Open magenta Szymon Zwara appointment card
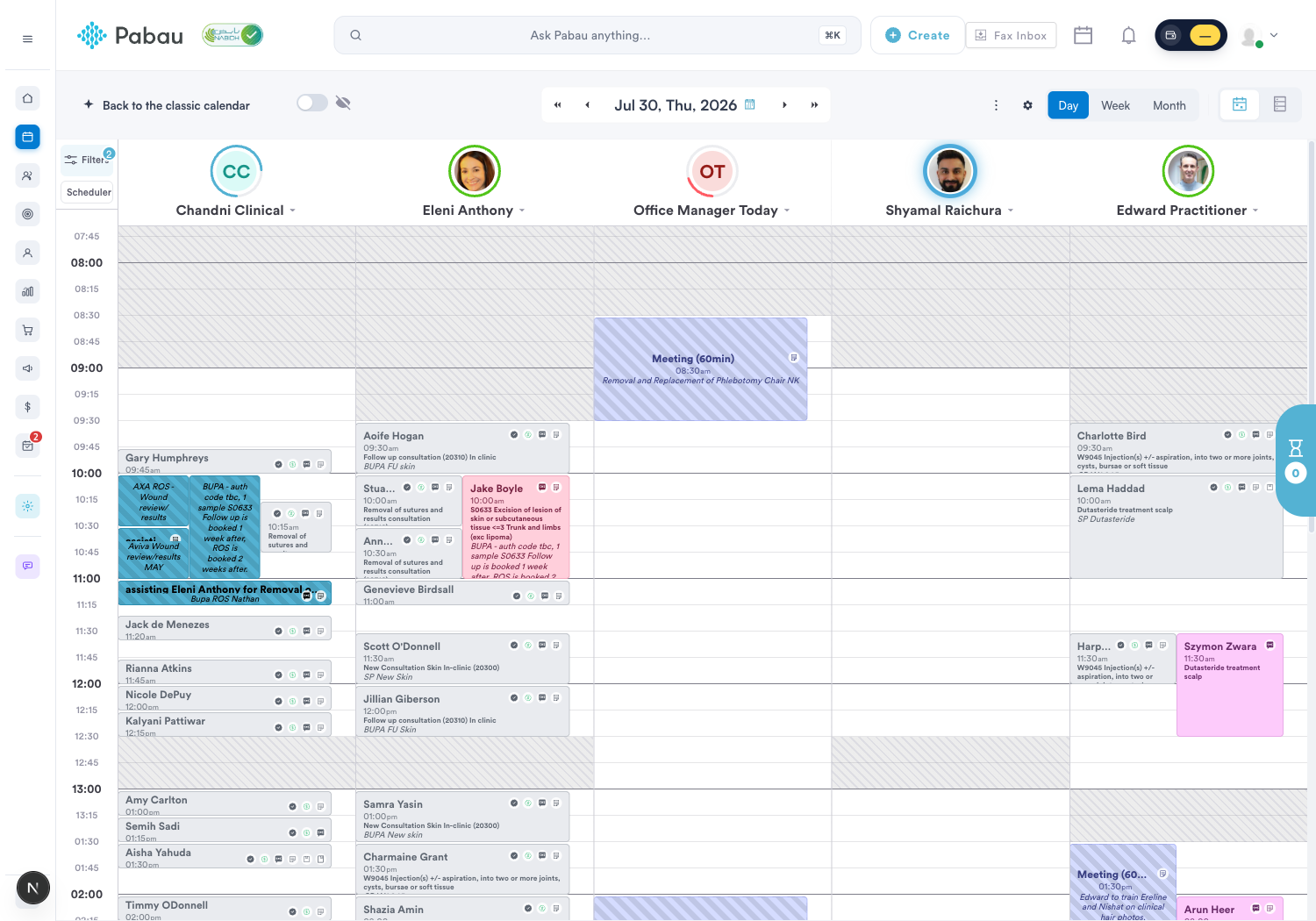Screen dimensions: 1316x921 tap(1229, 684)
